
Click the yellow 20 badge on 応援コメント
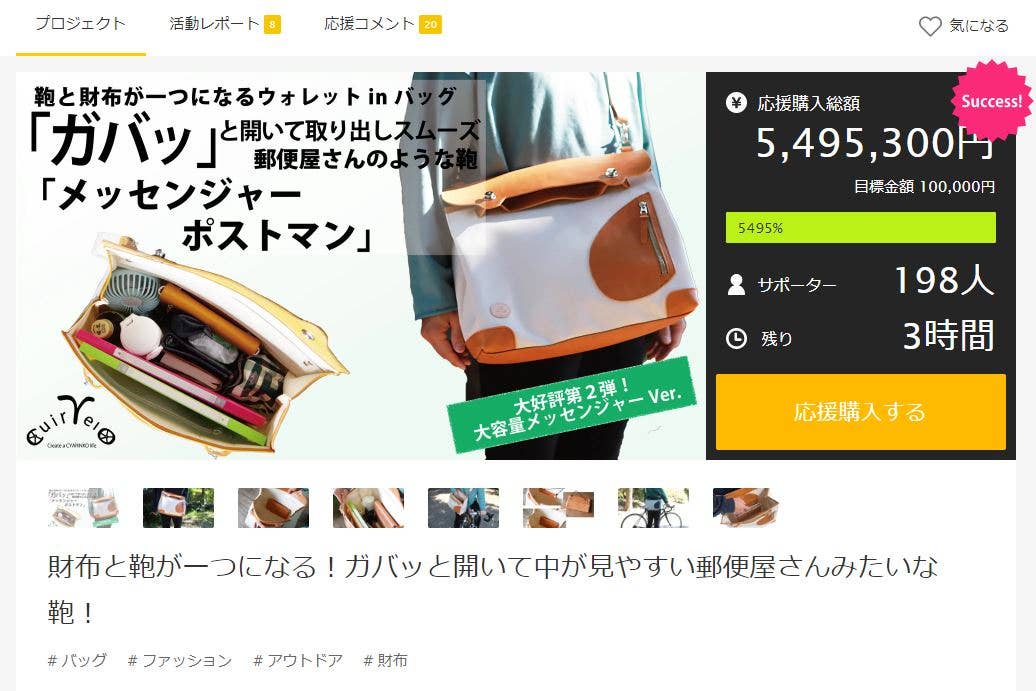point(430,24)
